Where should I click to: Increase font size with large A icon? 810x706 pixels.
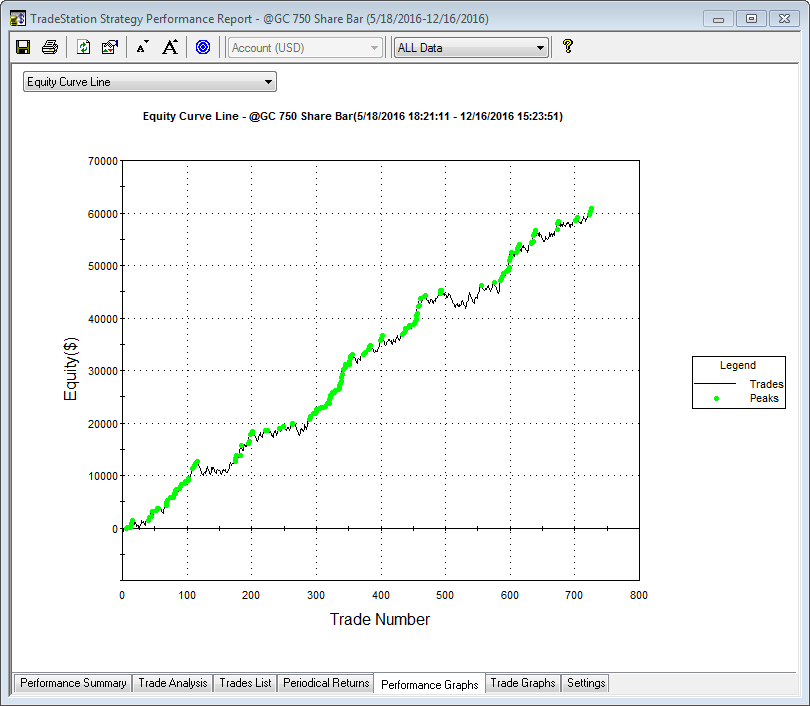(x=170, y=47)
